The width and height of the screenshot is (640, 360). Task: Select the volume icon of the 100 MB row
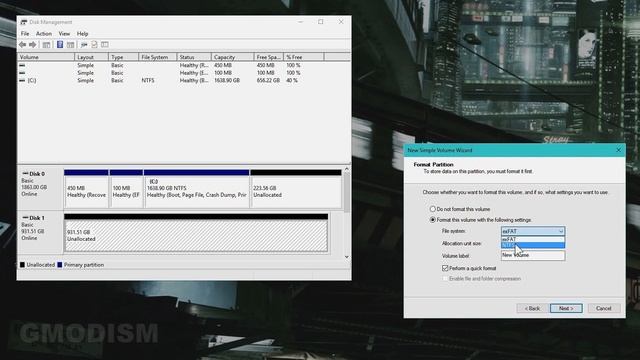point(22,73)
